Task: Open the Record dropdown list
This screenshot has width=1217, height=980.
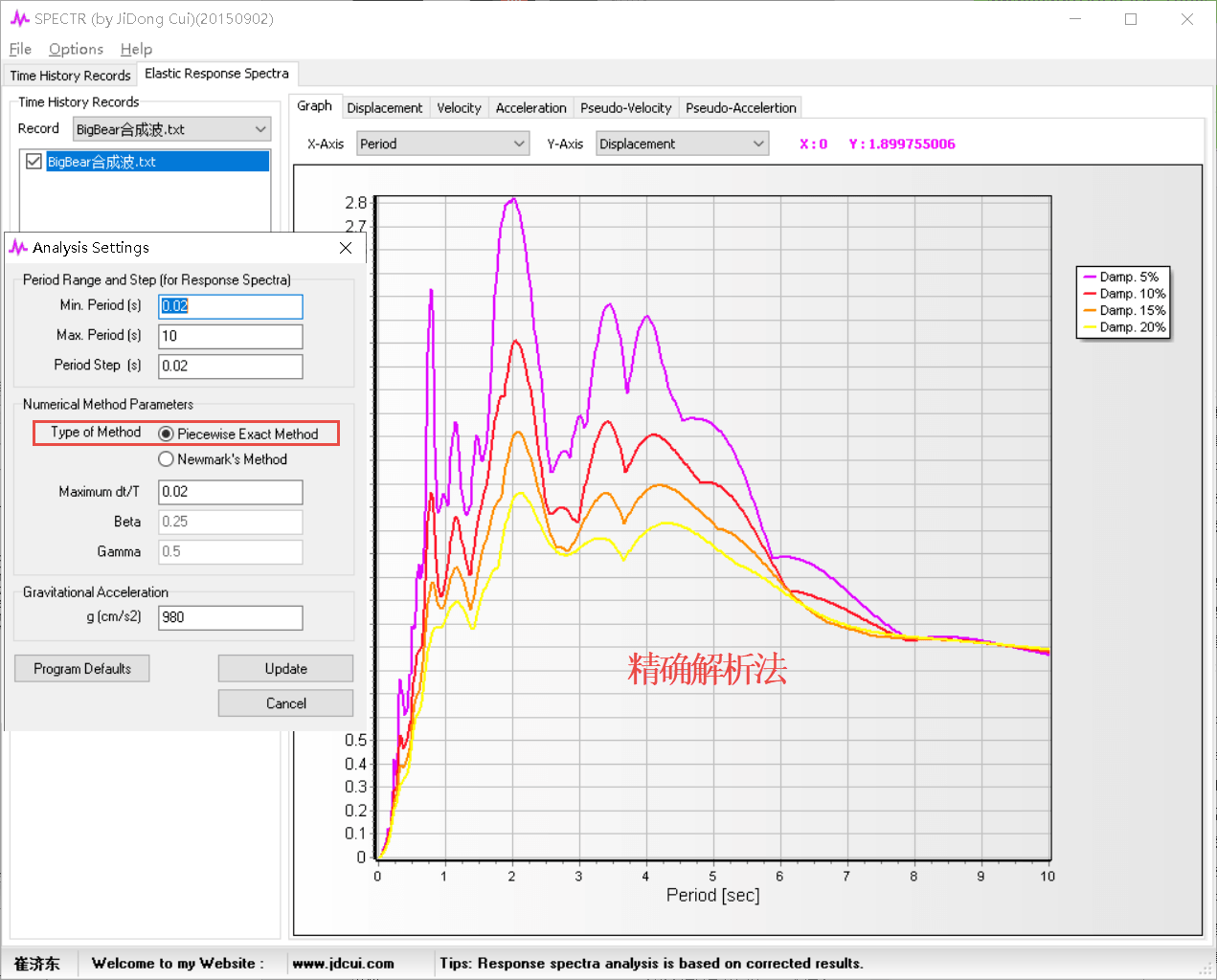Action: click(172, 129)
